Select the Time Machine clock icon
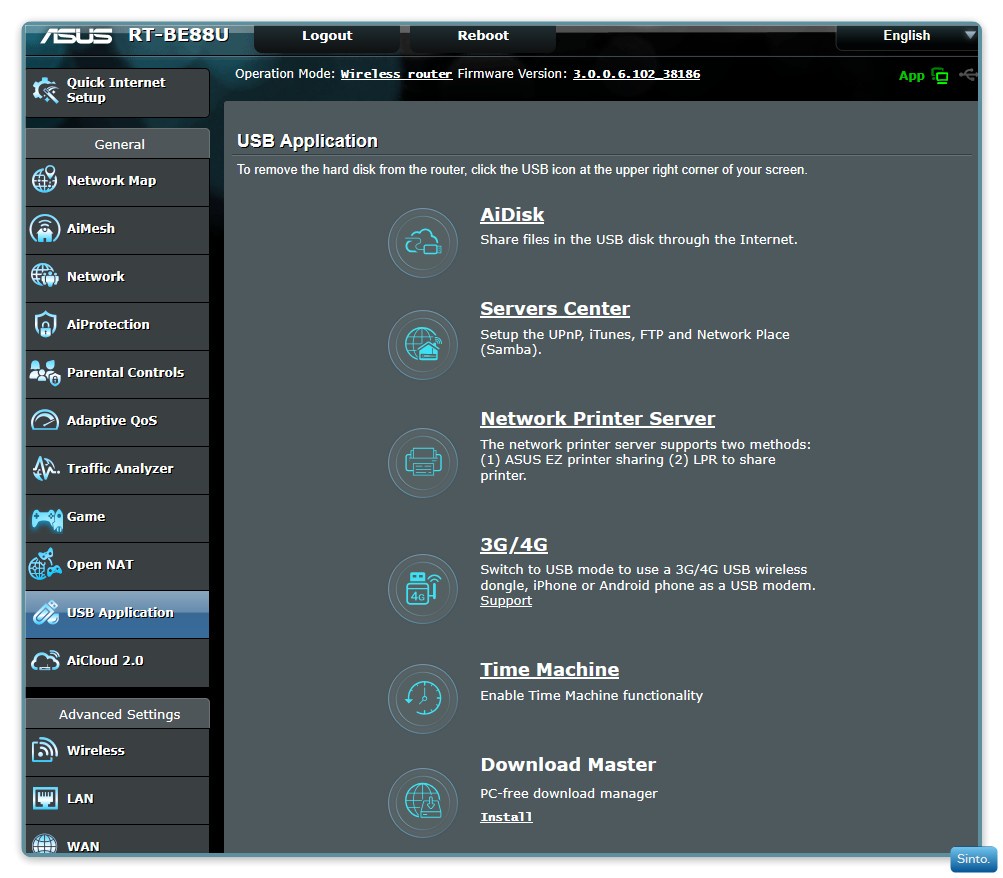This screenshot has height=878, width=1003. pyautogui.click(x=423, y=698)
